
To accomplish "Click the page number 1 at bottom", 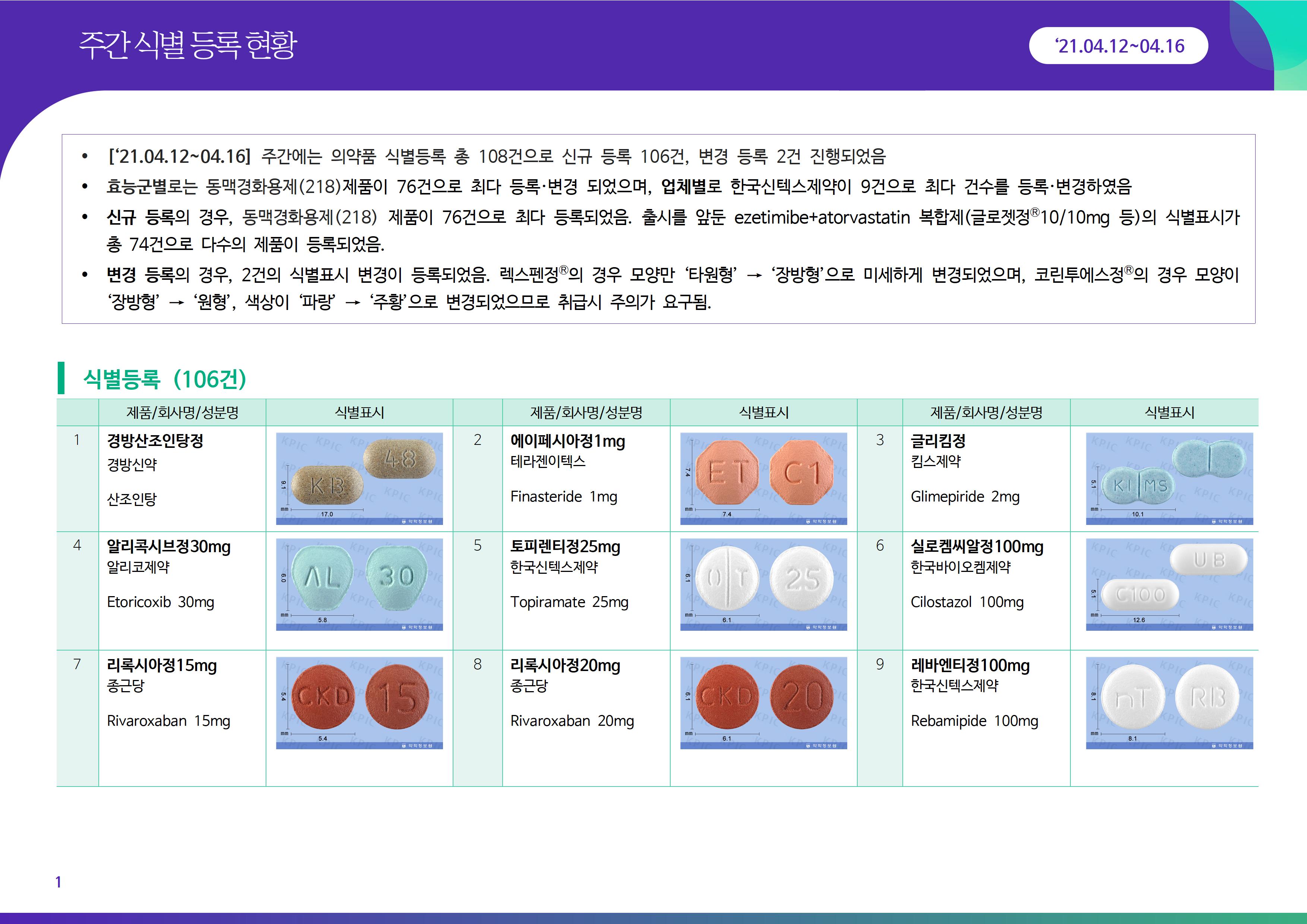I will coord(58,882).
